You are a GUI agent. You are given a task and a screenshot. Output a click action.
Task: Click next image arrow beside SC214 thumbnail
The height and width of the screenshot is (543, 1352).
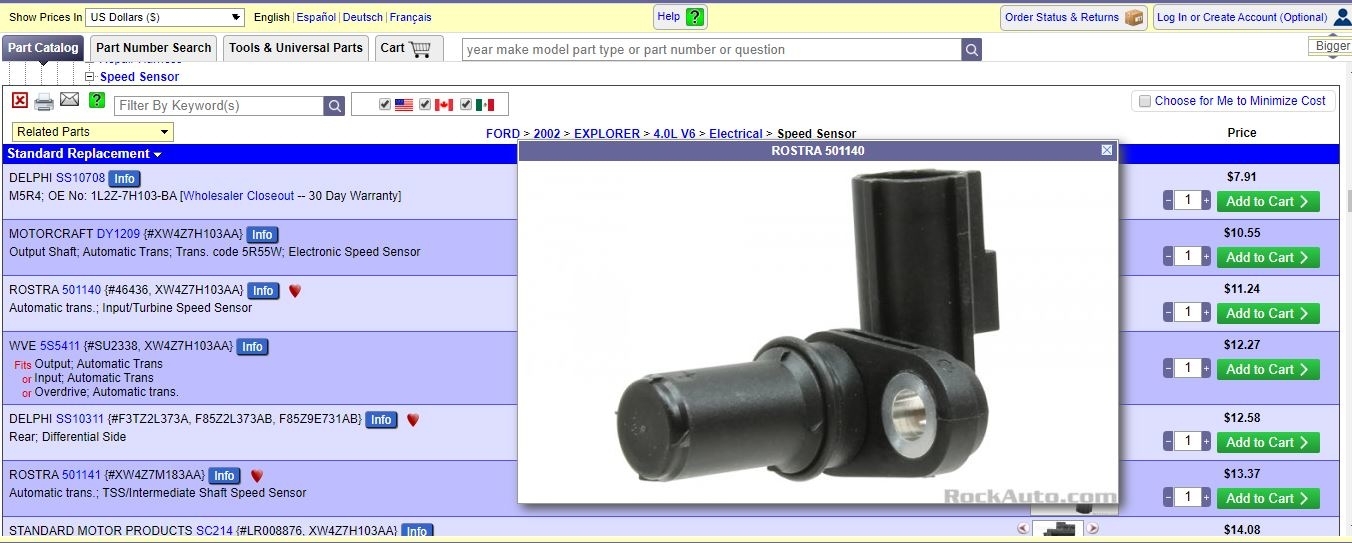(x=1092, y=528)
